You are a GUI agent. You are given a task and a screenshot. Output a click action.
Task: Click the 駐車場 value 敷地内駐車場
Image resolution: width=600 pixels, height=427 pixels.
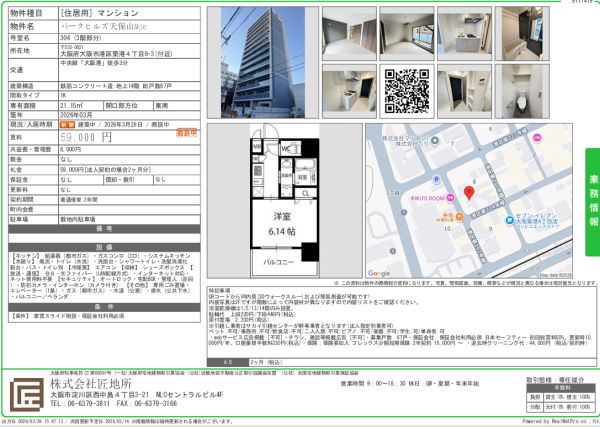click(78, 219)
